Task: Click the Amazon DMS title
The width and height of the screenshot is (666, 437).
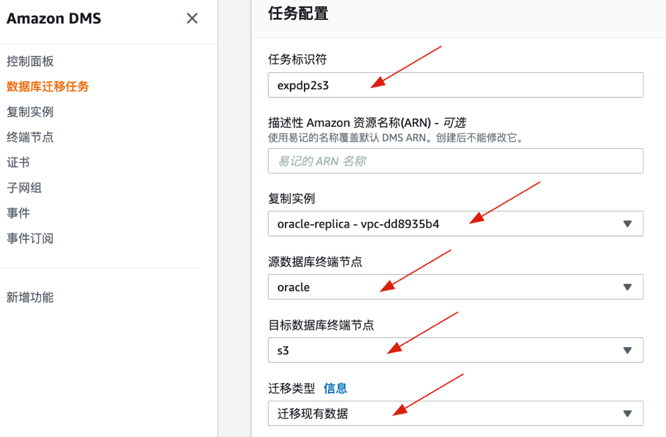Action: pos(54,18)
